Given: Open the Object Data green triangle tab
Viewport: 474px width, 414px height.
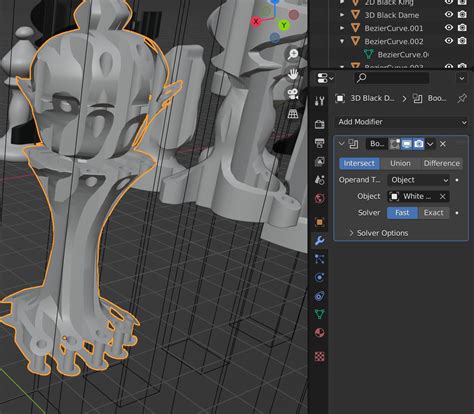Looking at the screenshot, I should tap(319, 314).
